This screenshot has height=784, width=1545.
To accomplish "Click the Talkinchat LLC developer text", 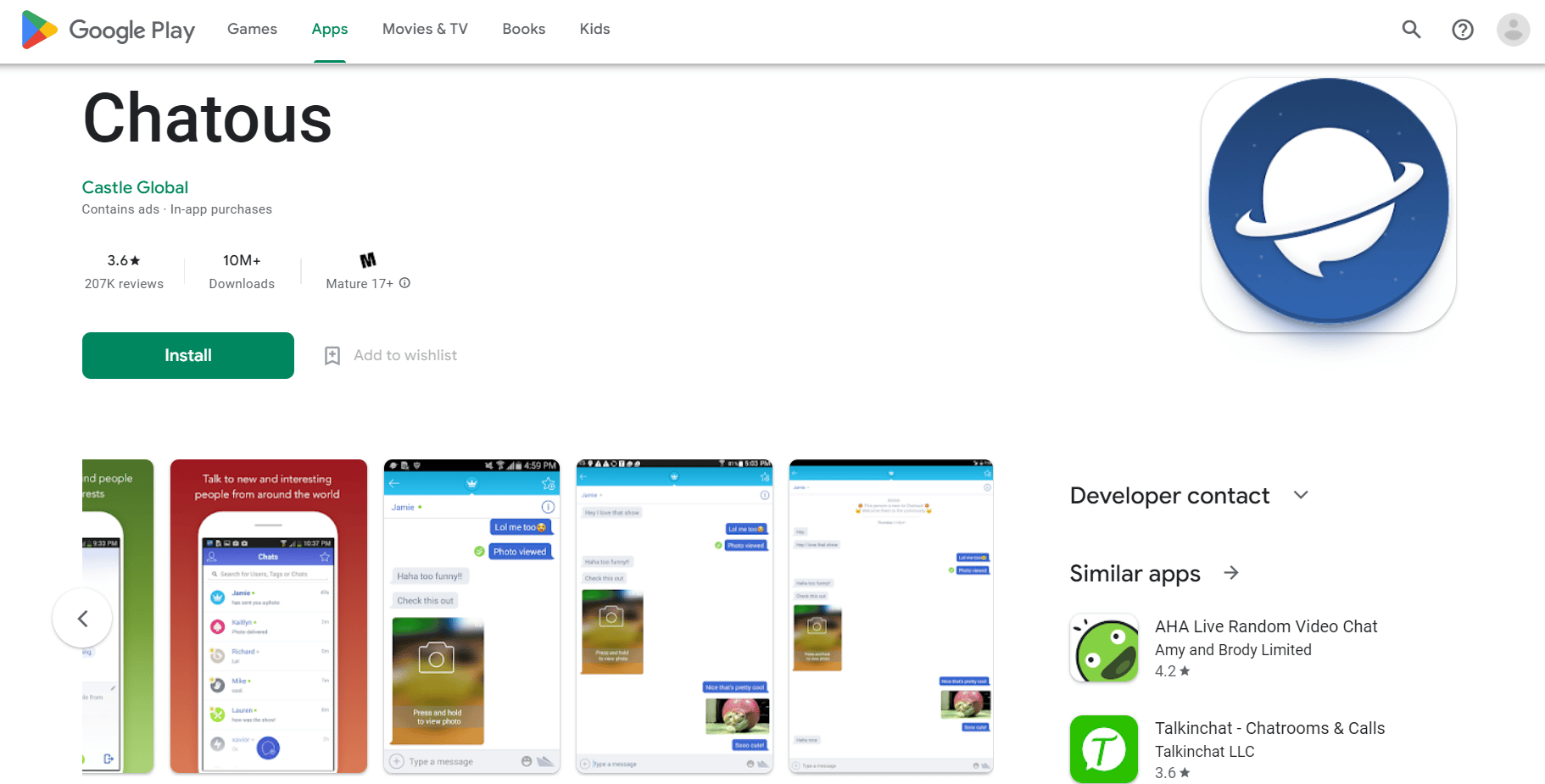I will [x=1204, y=752].
